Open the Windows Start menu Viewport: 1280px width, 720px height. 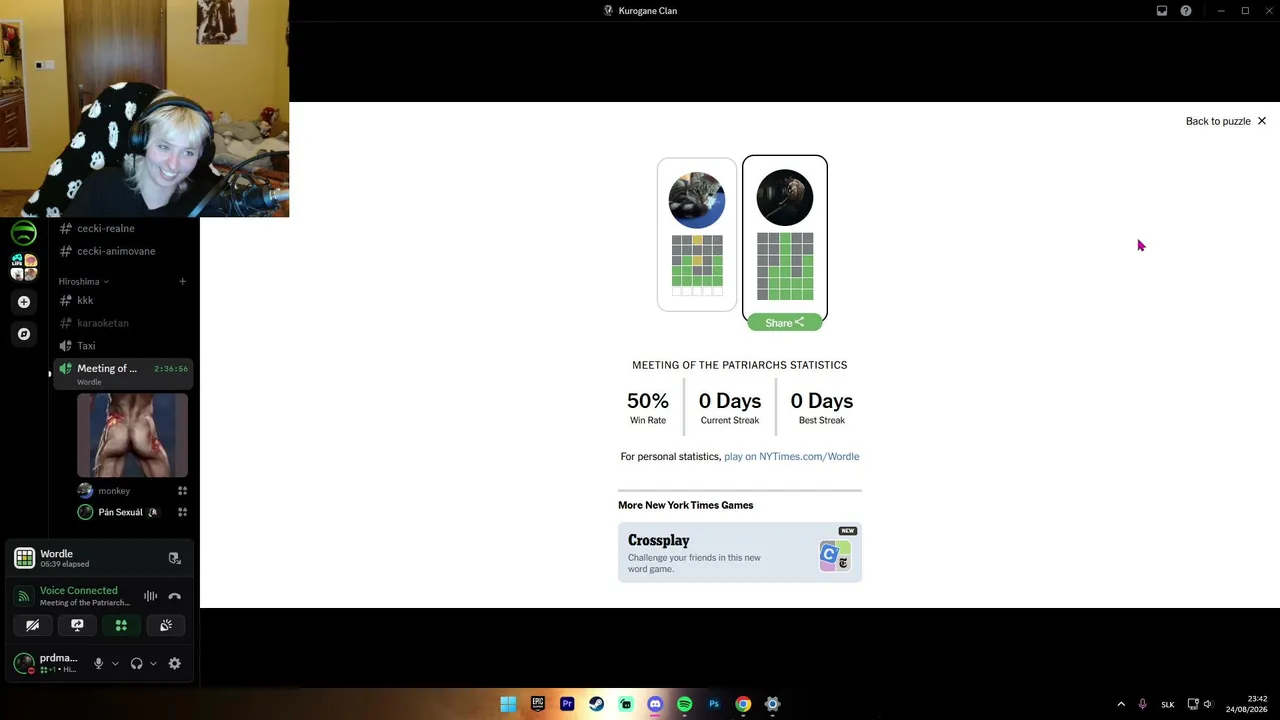[x=508, y=704]
